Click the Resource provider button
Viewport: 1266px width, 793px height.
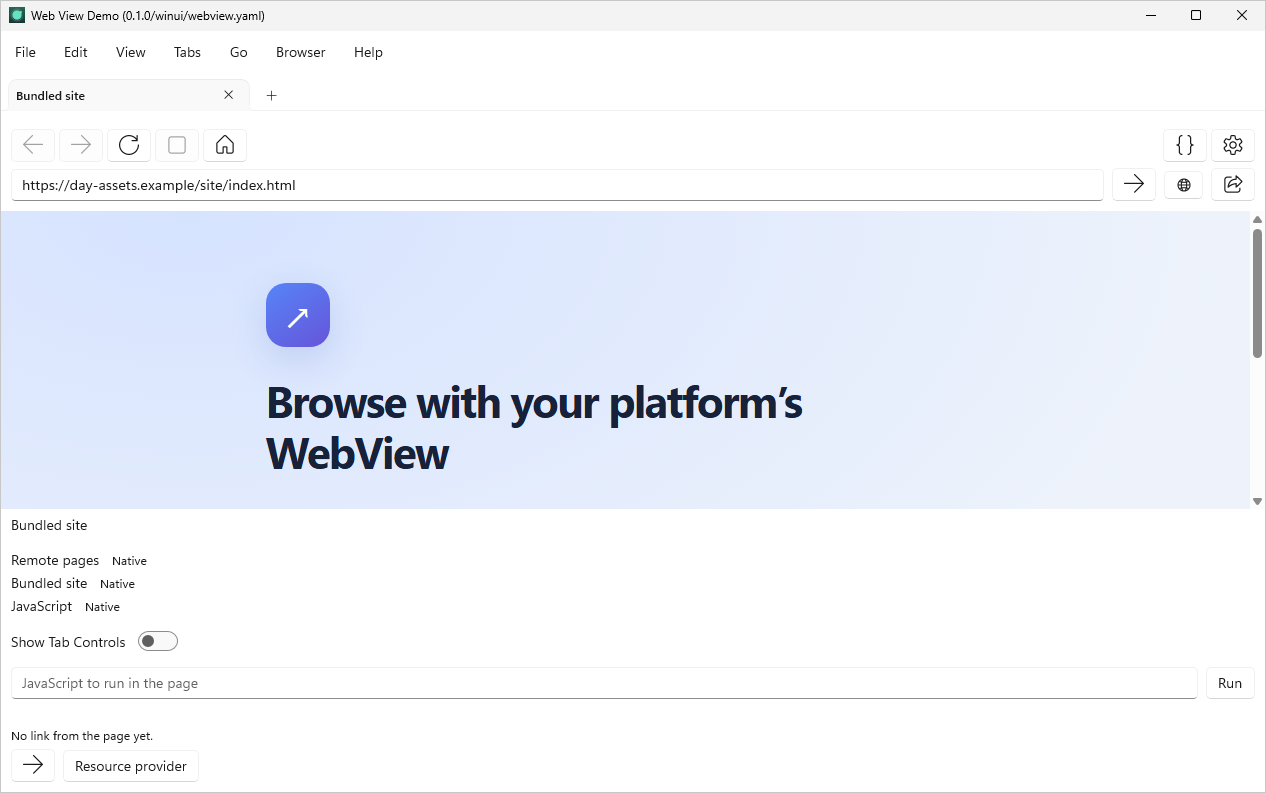[131, 766]
